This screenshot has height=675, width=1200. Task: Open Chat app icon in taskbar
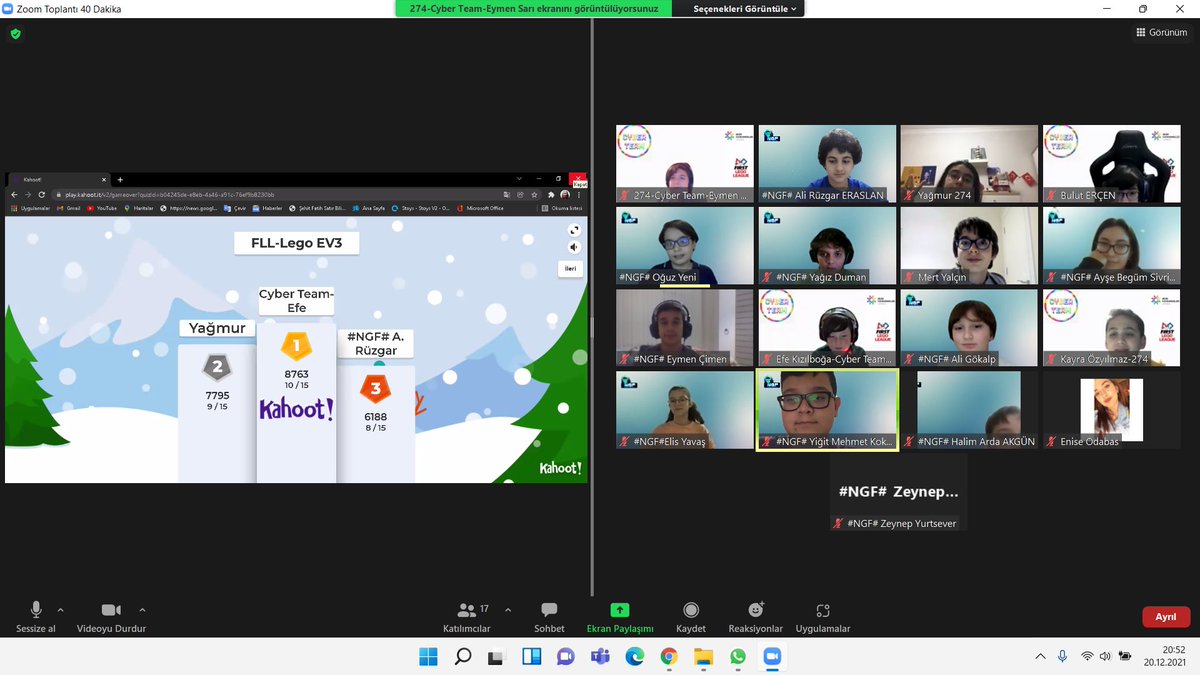[566, 657]
